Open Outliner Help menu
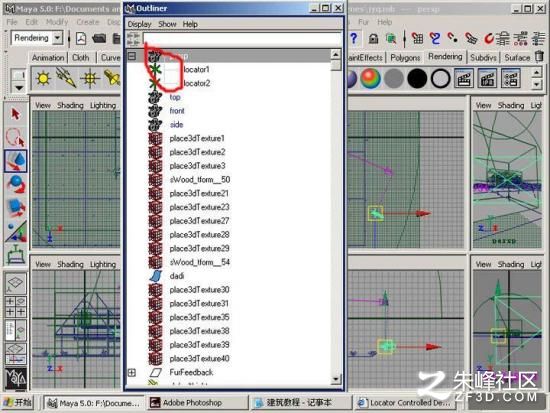Viewport: 550px width, 413px height. coord(190,24)
